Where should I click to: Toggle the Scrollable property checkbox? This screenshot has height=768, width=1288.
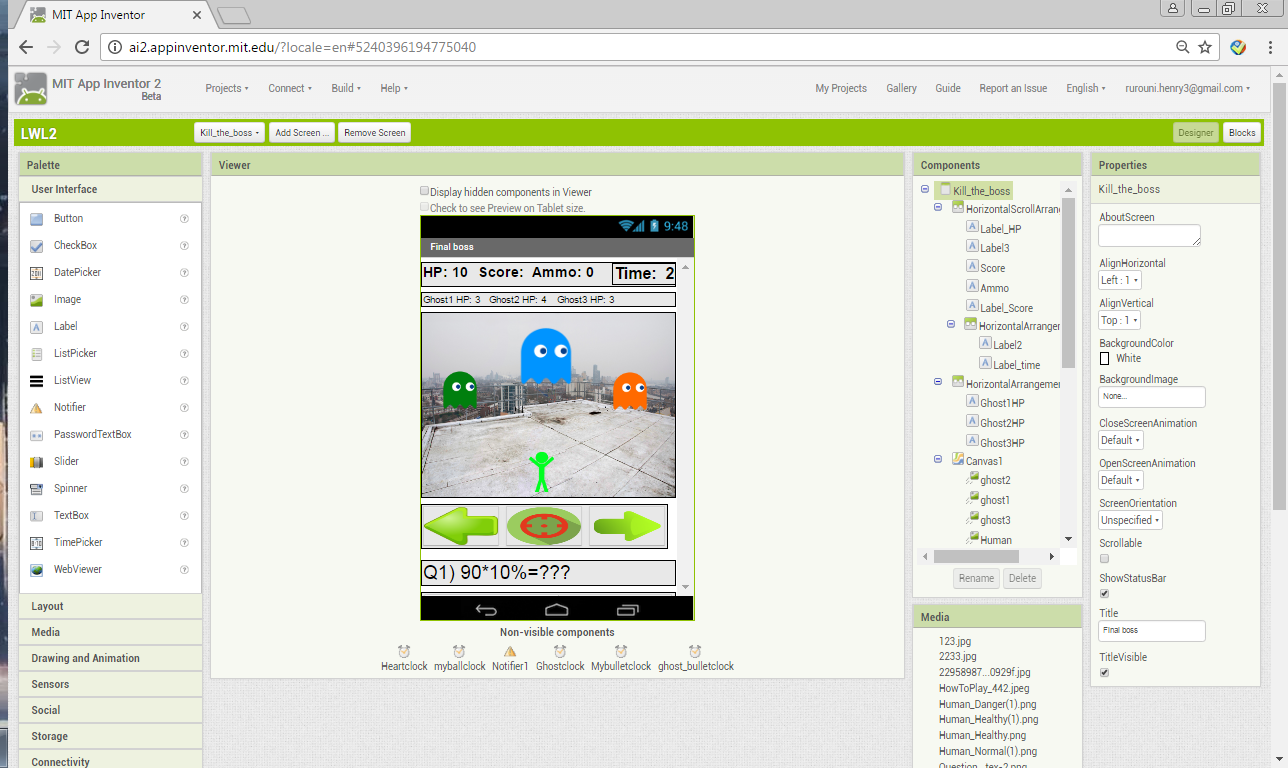[1104, 558]
